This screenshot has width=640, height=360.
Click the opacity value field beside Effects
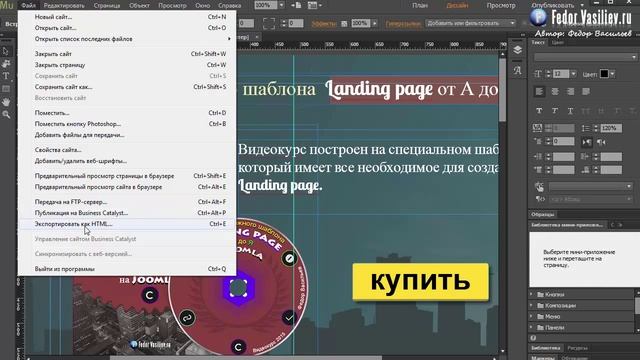pos(361,23)
